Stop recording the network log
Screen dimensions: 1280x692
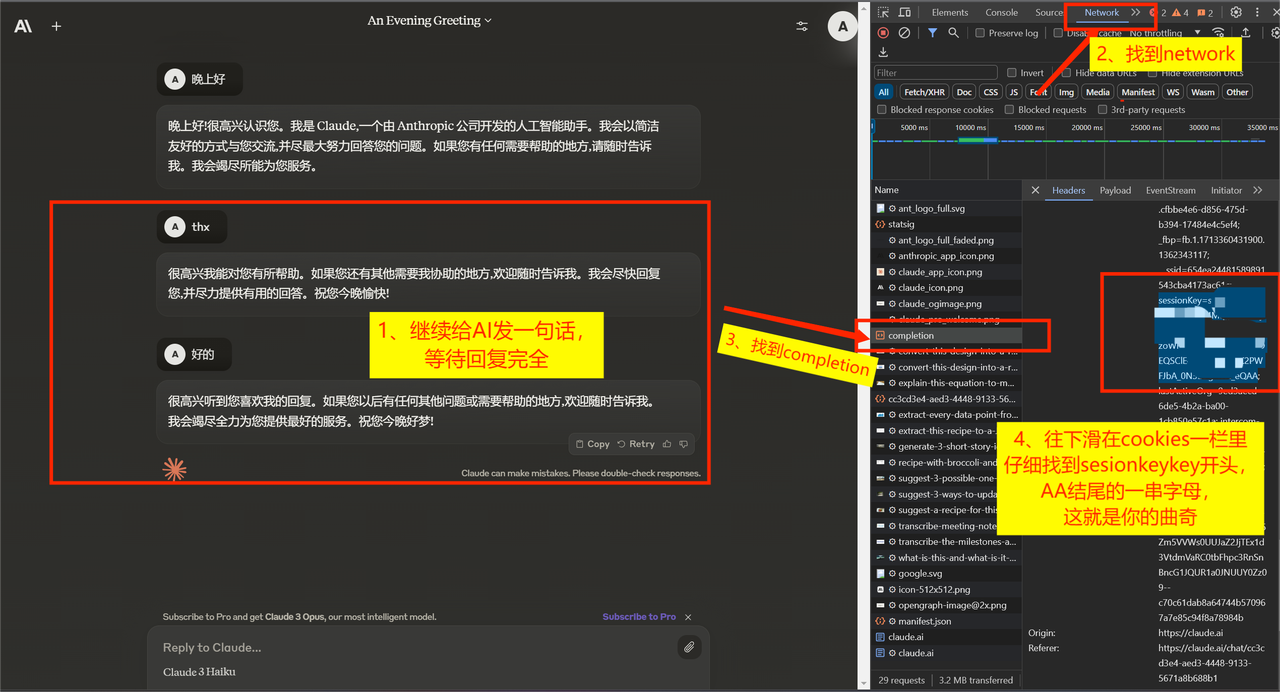pos(883,33)
